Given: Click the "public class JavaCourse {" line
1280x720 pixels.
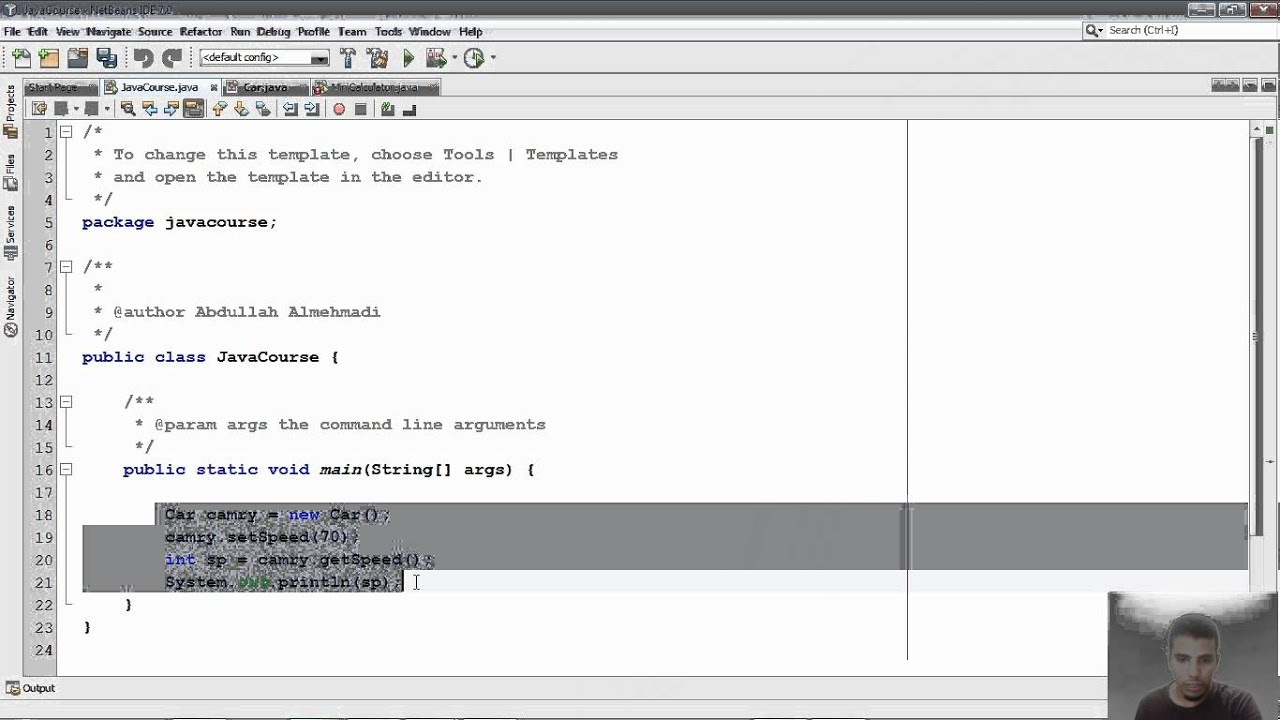Looking at the screenshot, I should tap(210, 357).
